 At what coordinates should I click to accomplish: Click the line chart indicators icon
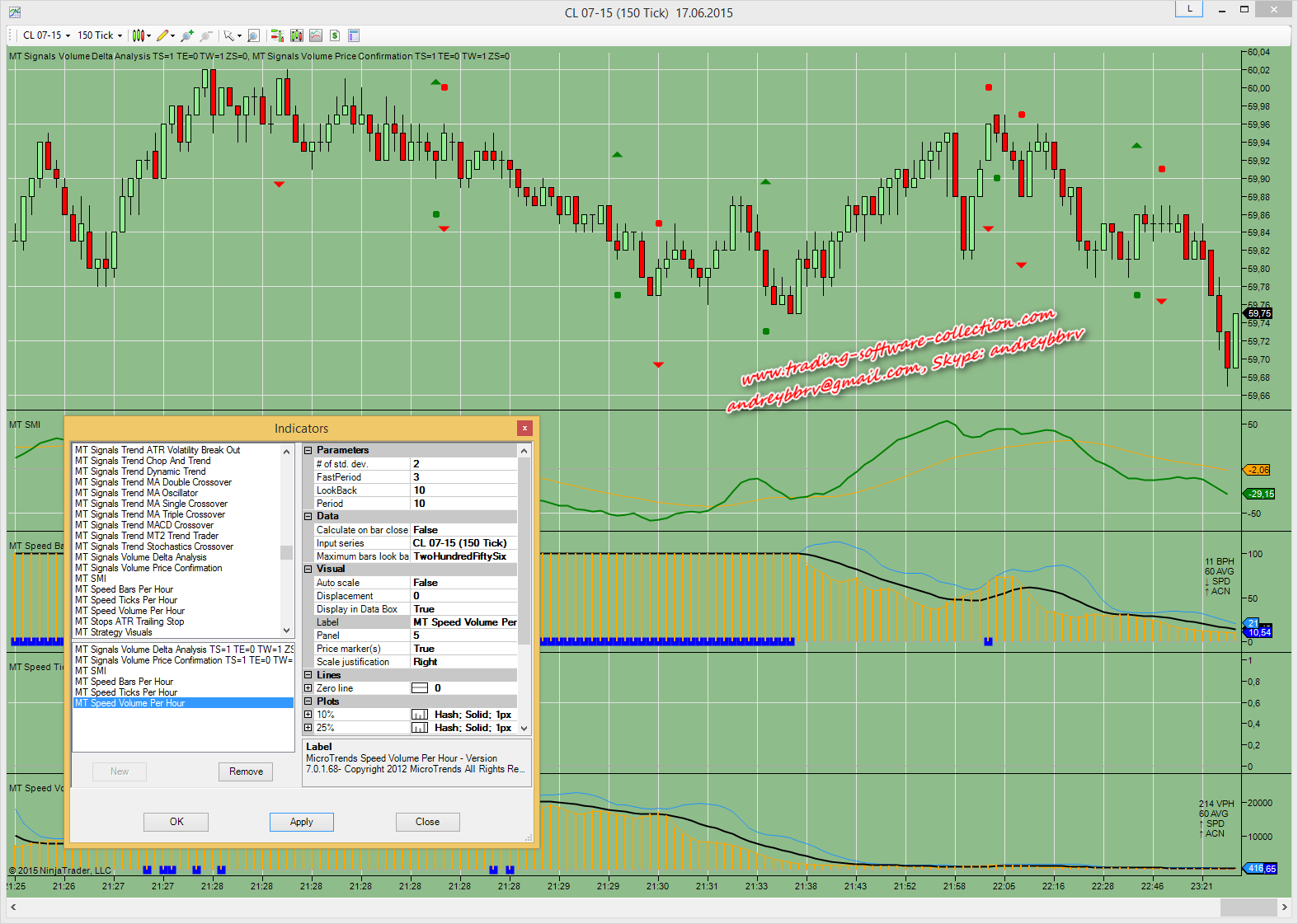coord(316,35)
